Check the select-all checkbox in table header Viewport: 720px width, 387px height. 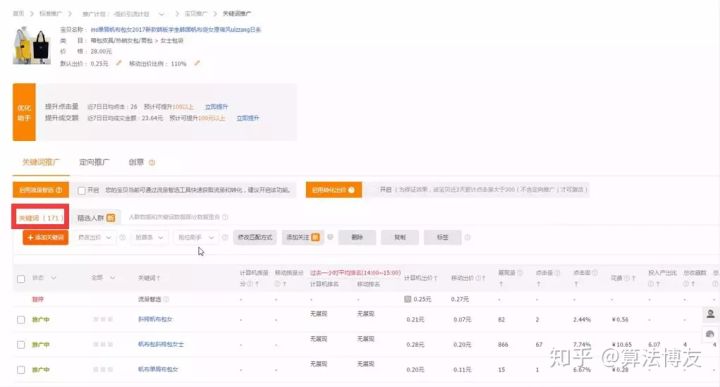tap(21, 279)
